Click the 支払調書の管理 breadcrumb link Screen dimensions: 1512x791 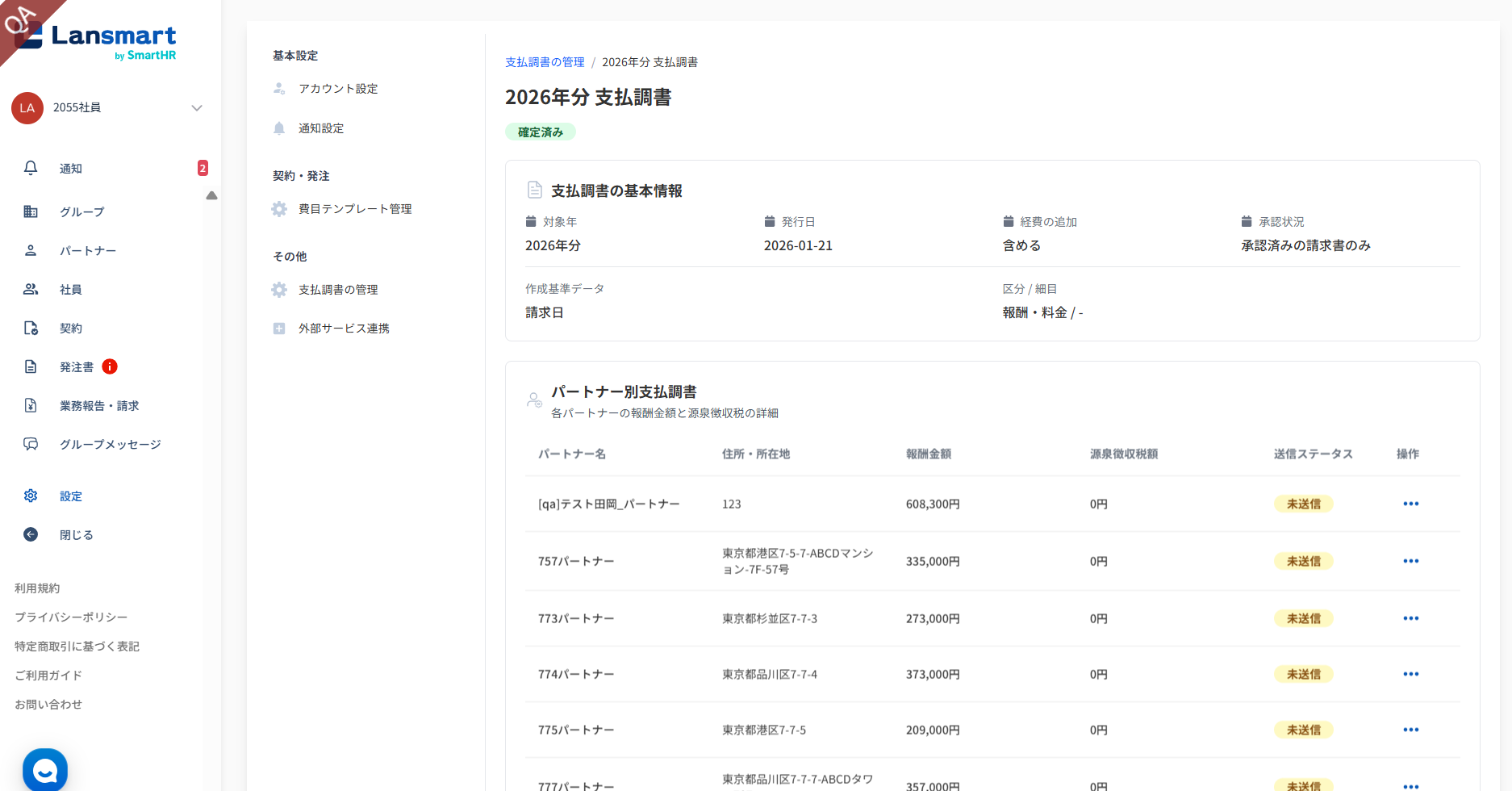click(545, 62)
